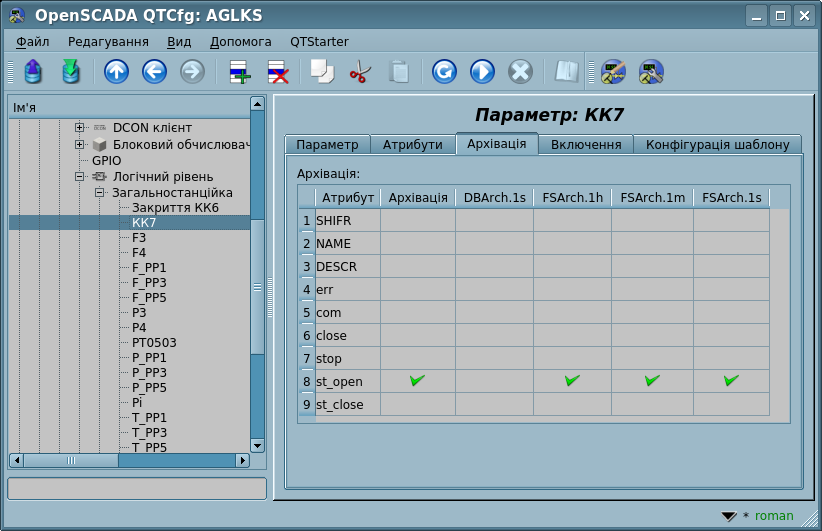Expand the DCON клієнт tree node
Screen dimensions: 822x531
tap(80, 128)
